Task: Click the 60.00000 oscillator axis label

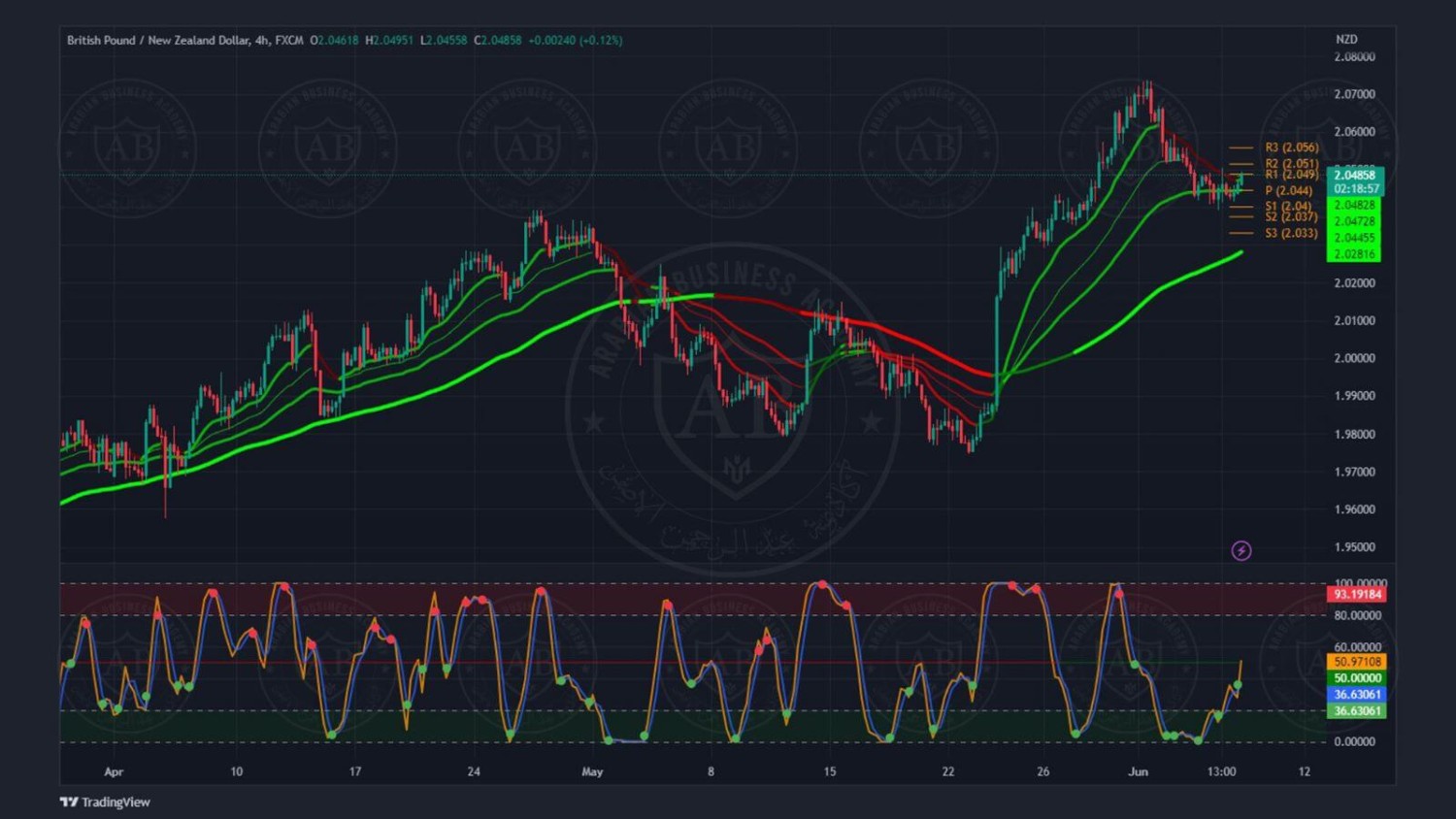Action: pos(1358,646)
